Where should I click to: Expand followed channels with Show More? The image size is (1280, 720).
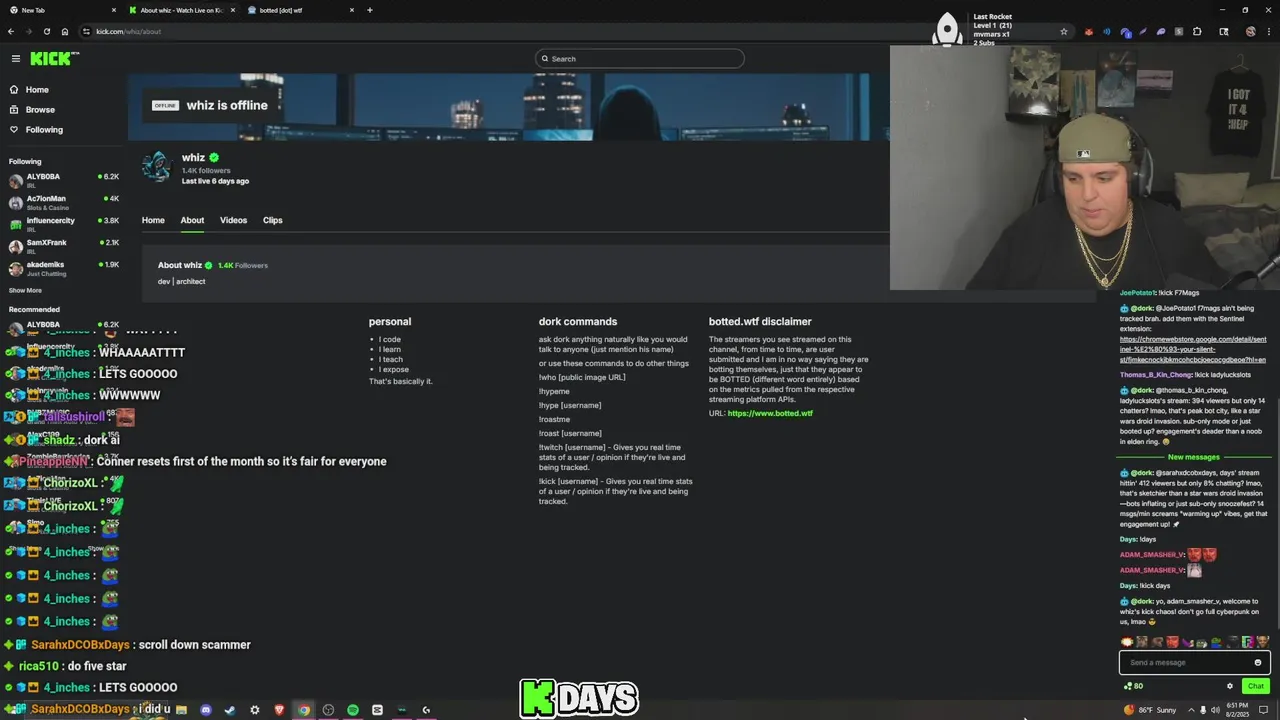coord(25,290)
